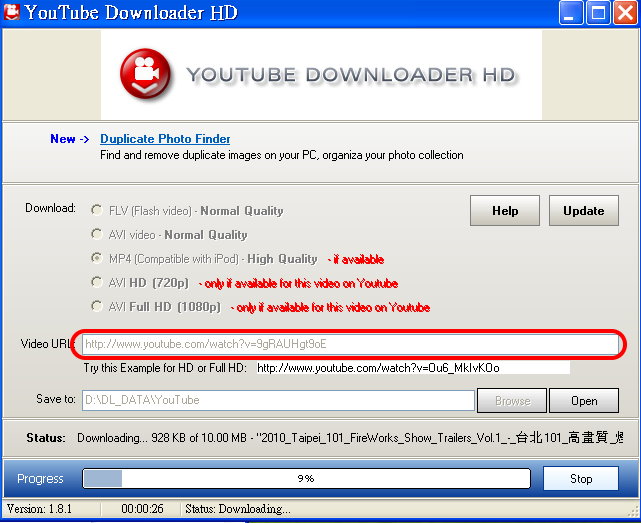Viewport: 641px width, 523px height.
Task: Click the Save to path field
Action: coord(278,400)
